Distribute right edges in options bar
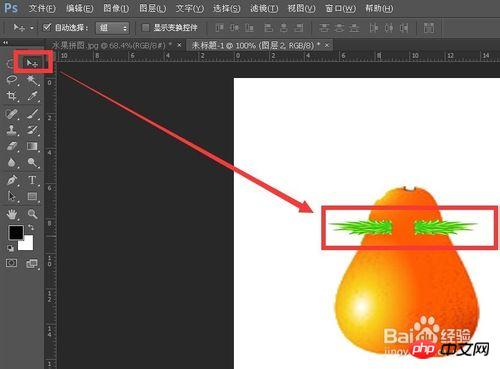Viewport: 500px width, 369px height. click(404, 28)
